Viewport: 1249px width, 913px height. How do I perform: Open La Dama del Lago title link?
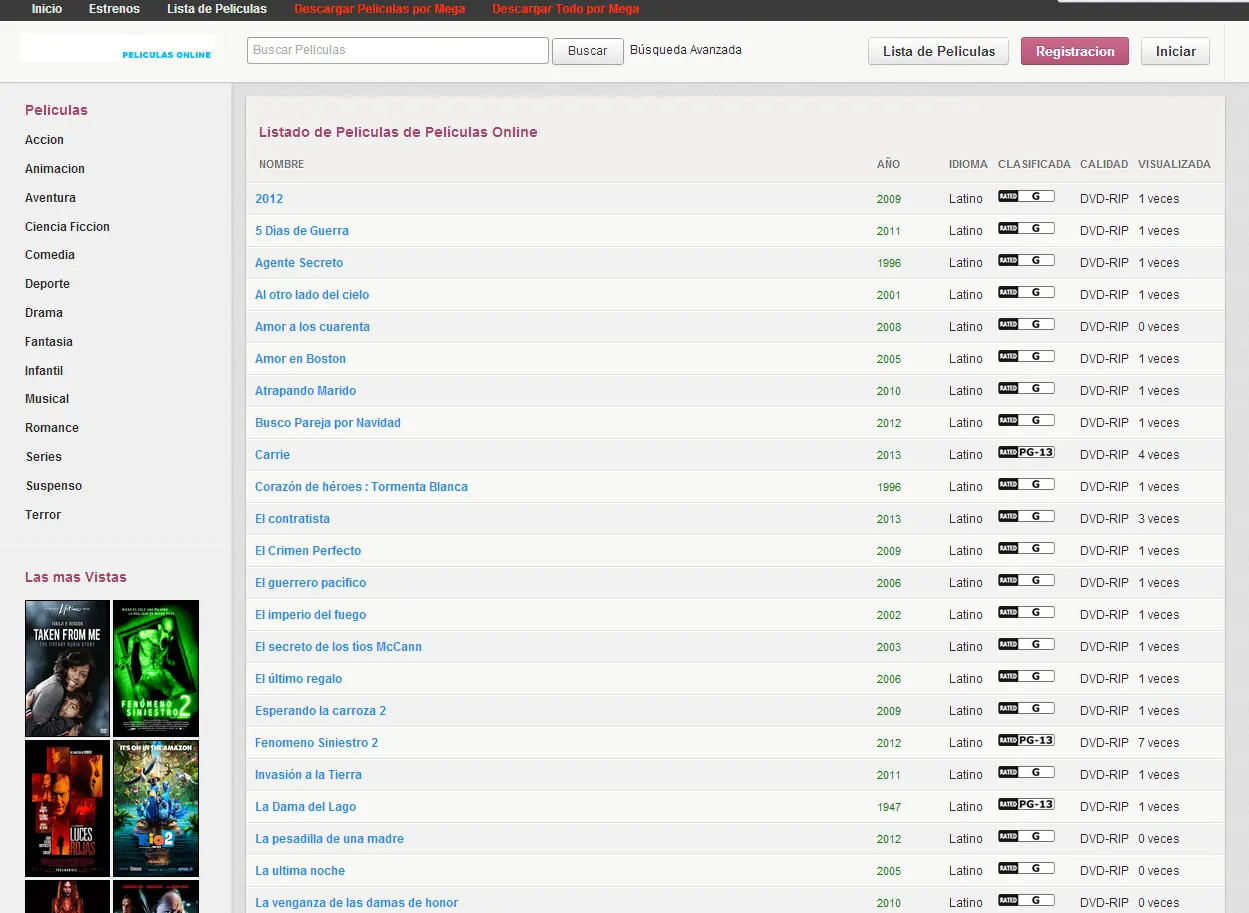305,807
